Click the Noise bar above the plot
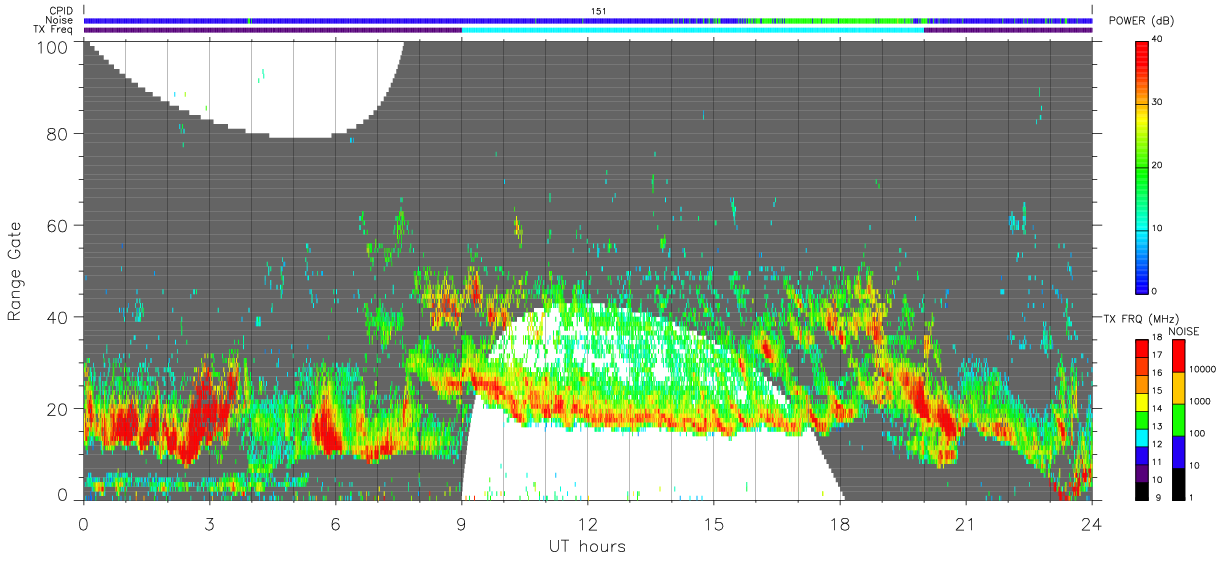The image size is (1228, 567). 588,20
